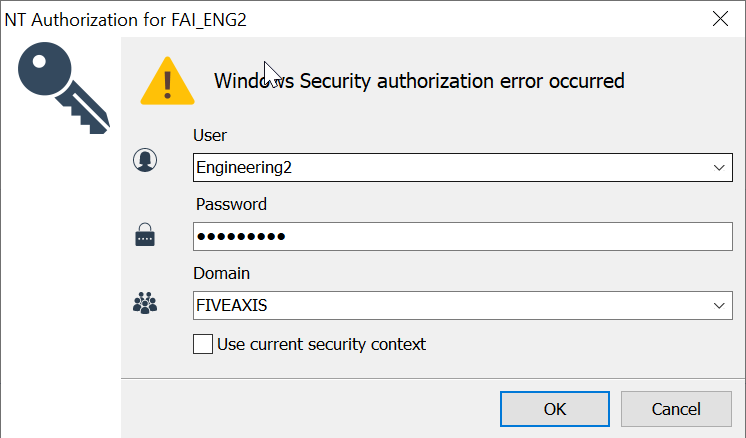Expand the Domain dropdown arrow

click(719, 305)
